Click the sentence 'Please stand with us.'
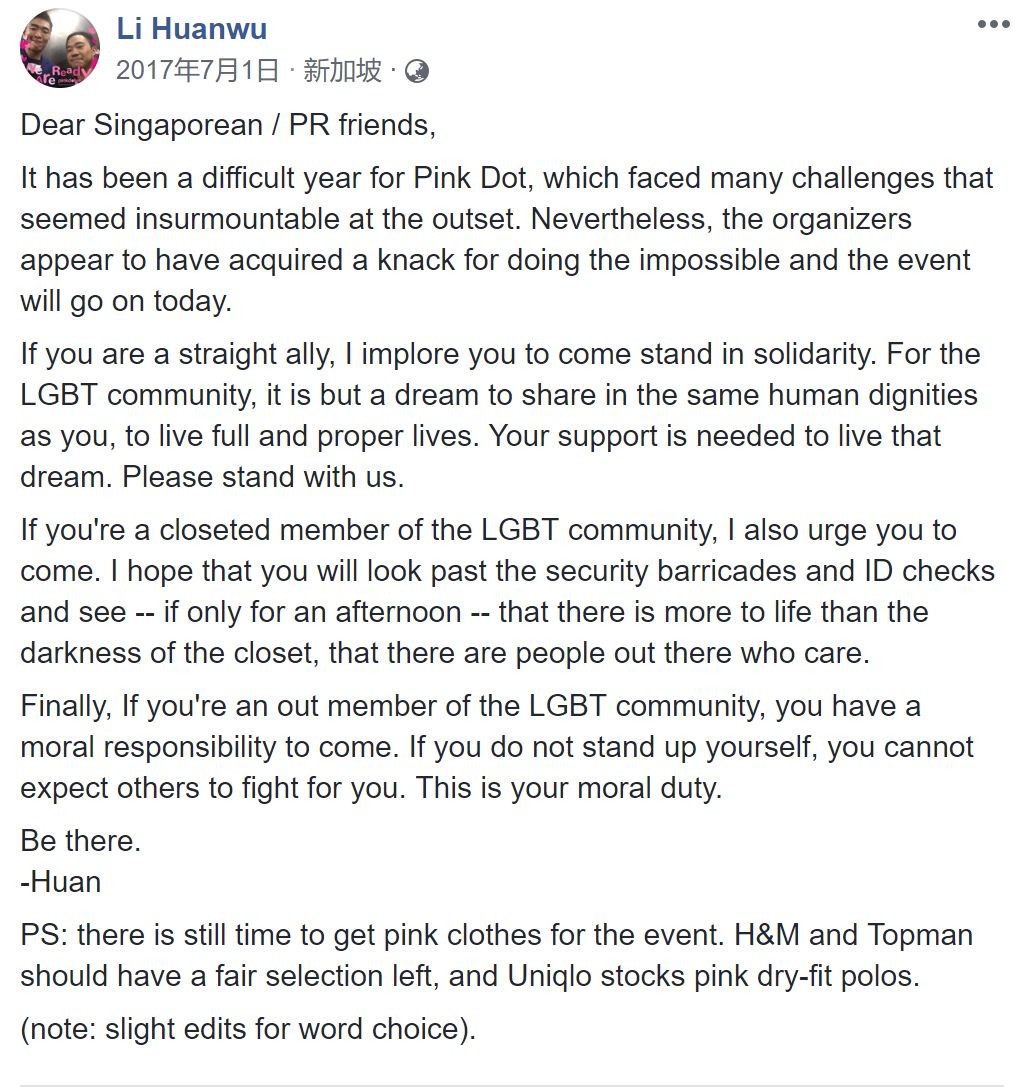Screen dimensions: 1018x1089 tap(263, 476)
